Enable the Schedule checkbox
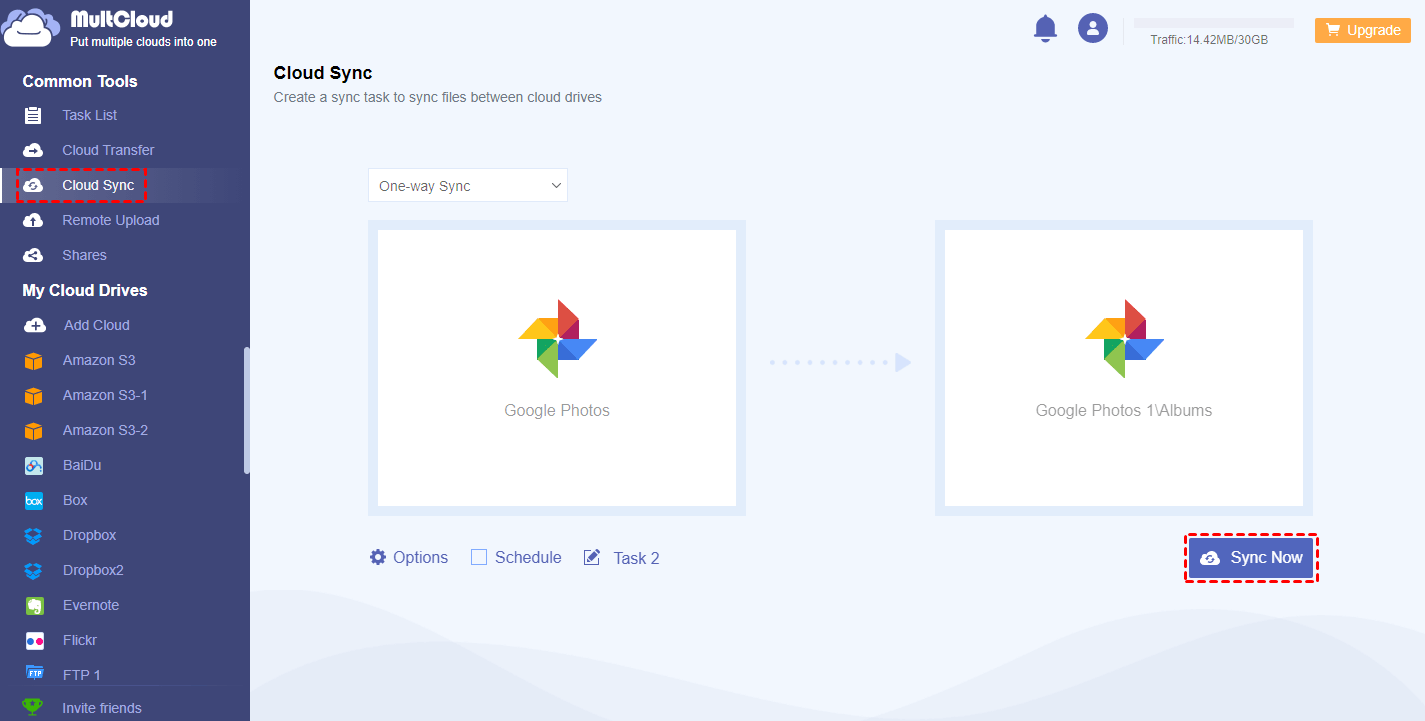The width and height of the screenshot is (1425, 721). [x=479, y=557]
